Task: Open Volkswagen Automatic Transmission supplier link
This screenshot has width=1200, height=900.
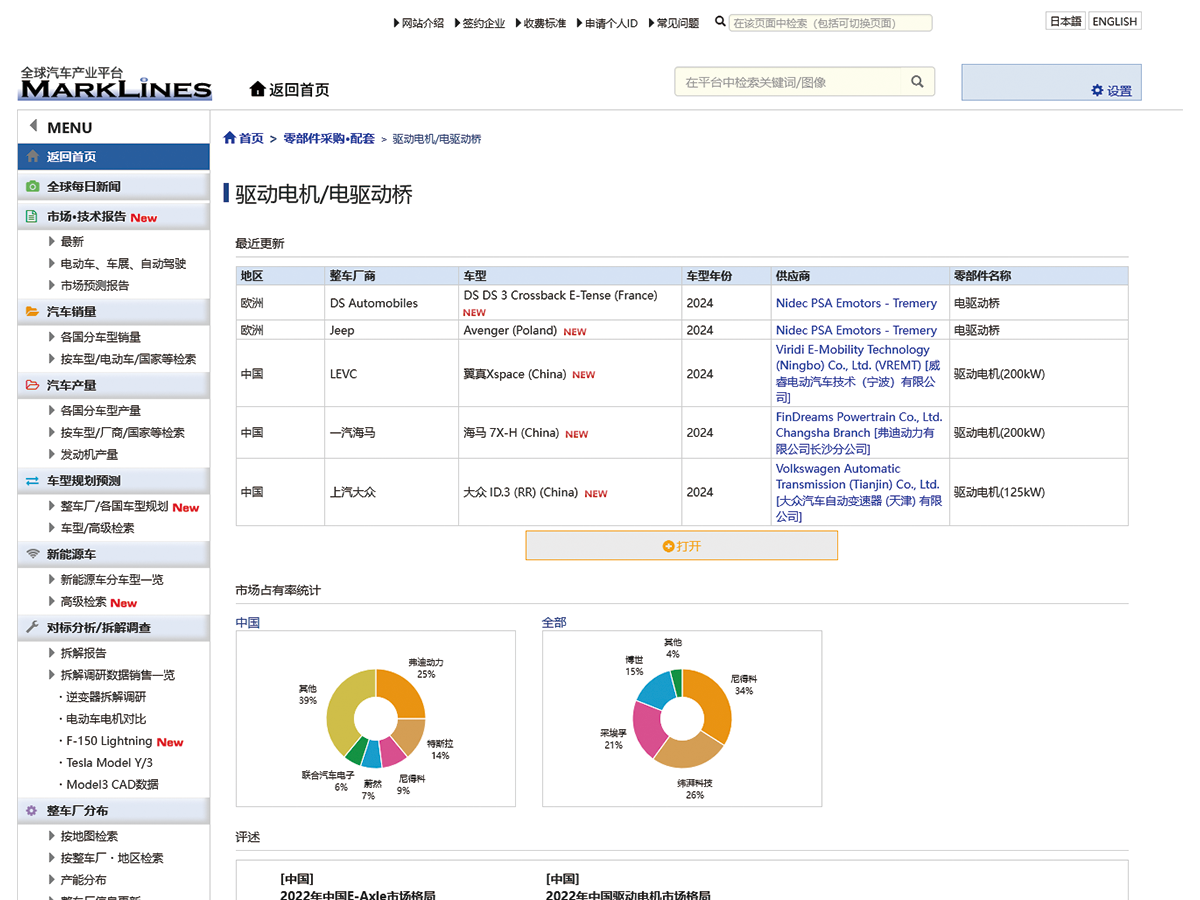Action: 858,492
